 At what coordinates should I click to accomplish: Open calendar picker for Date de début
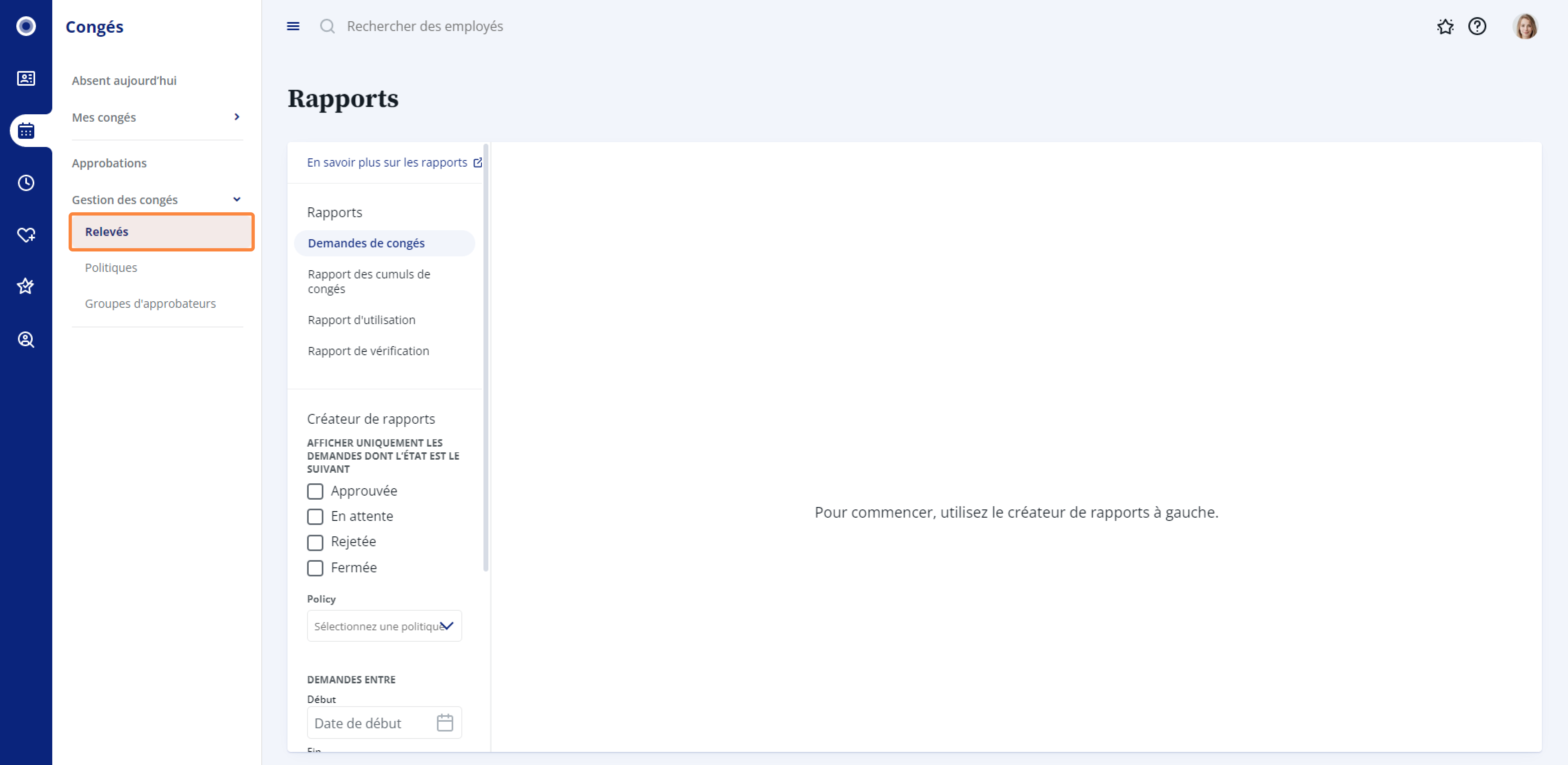pos(444,723)
